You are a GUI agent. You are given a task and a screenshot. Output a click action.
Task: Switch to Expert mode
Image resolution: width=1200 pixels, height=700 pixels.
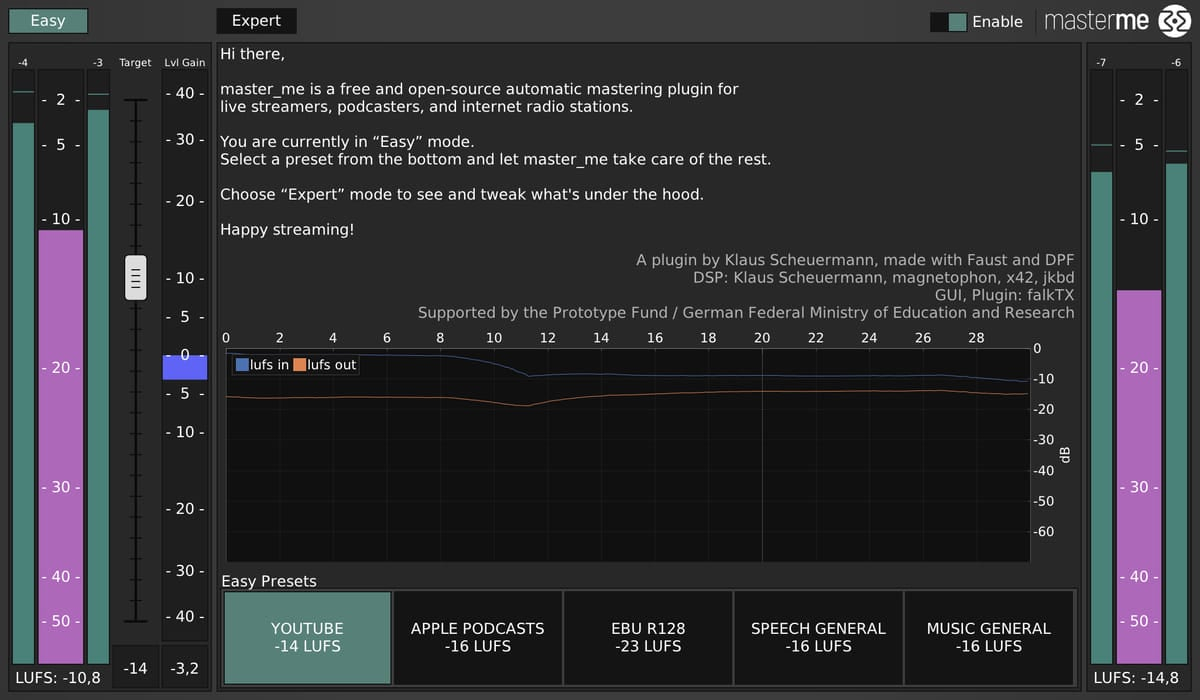pos(256,21)
